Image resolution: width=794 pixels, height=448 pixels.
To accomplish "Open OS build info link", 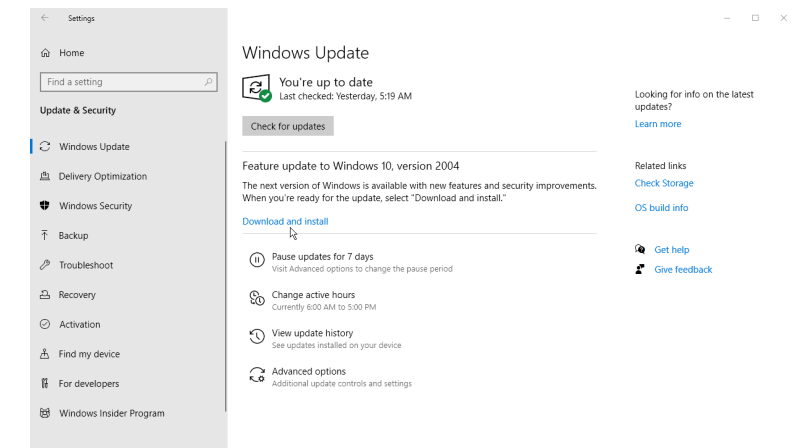I will [661, 208].
